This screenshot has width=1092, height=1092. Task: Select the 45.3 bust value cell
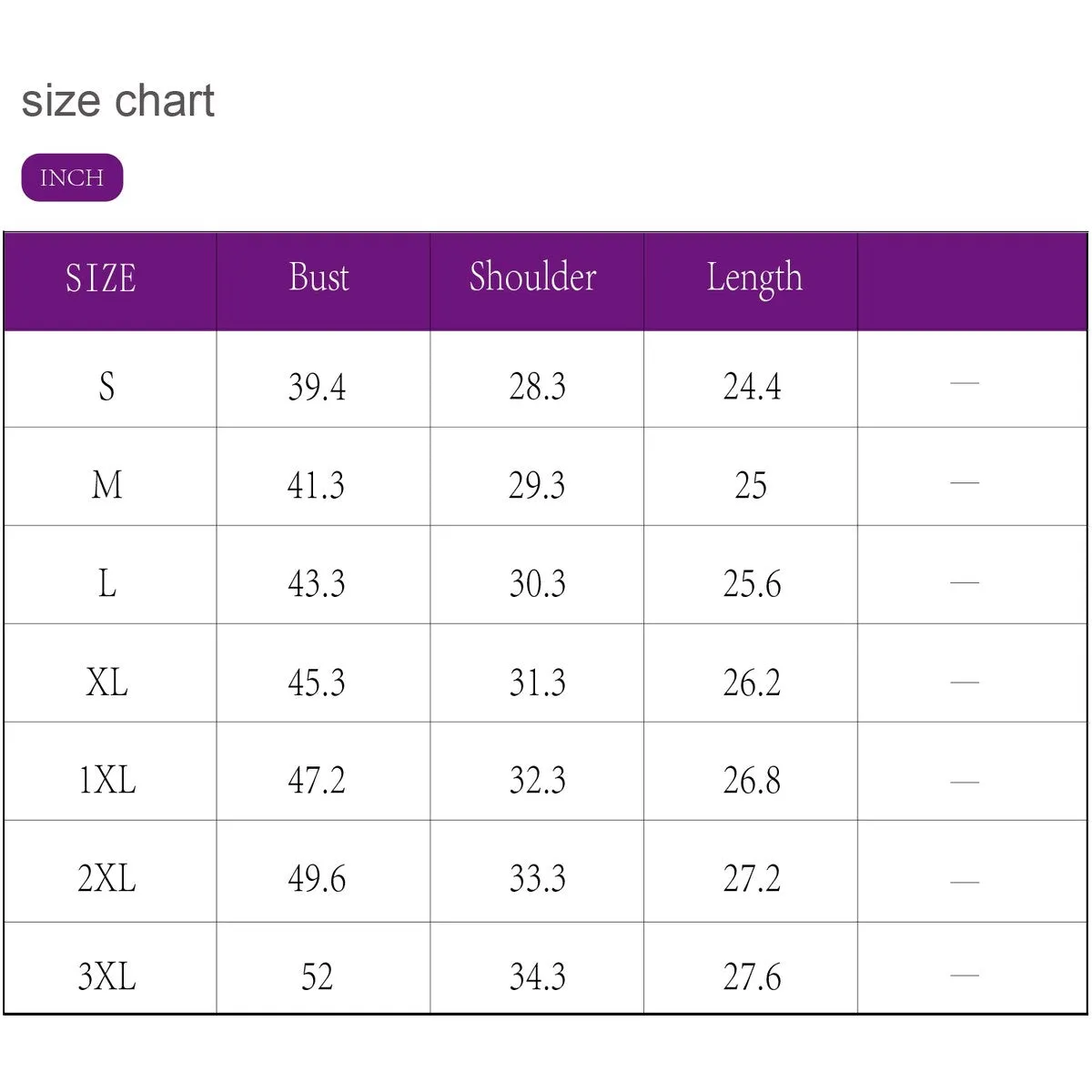click(317, 682)
